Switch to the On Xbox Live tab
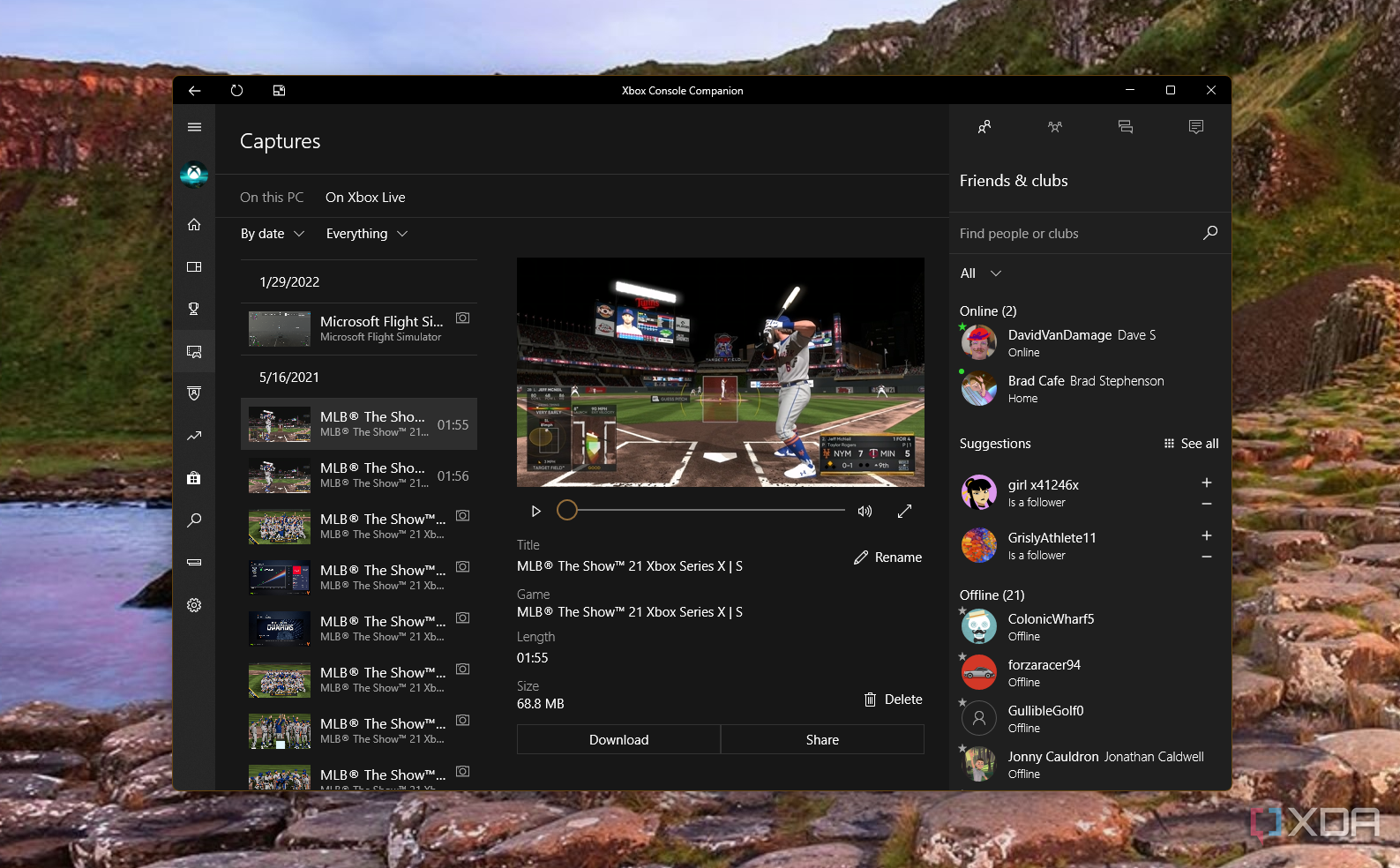This screenshot has height=868, width=1400. [x=365, y=198]
